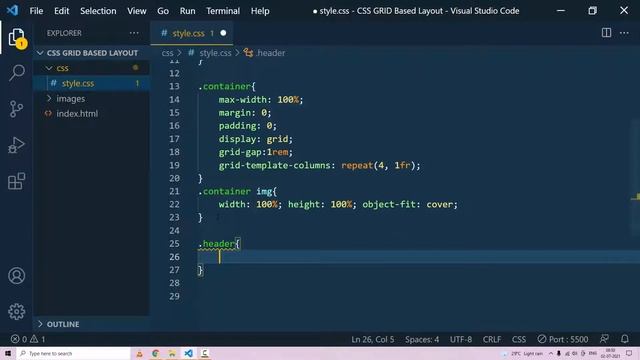The width and height of the screenshot is (640, 360).
Task: Open index.html in the Explorer tree
Action: click(91, 114)
